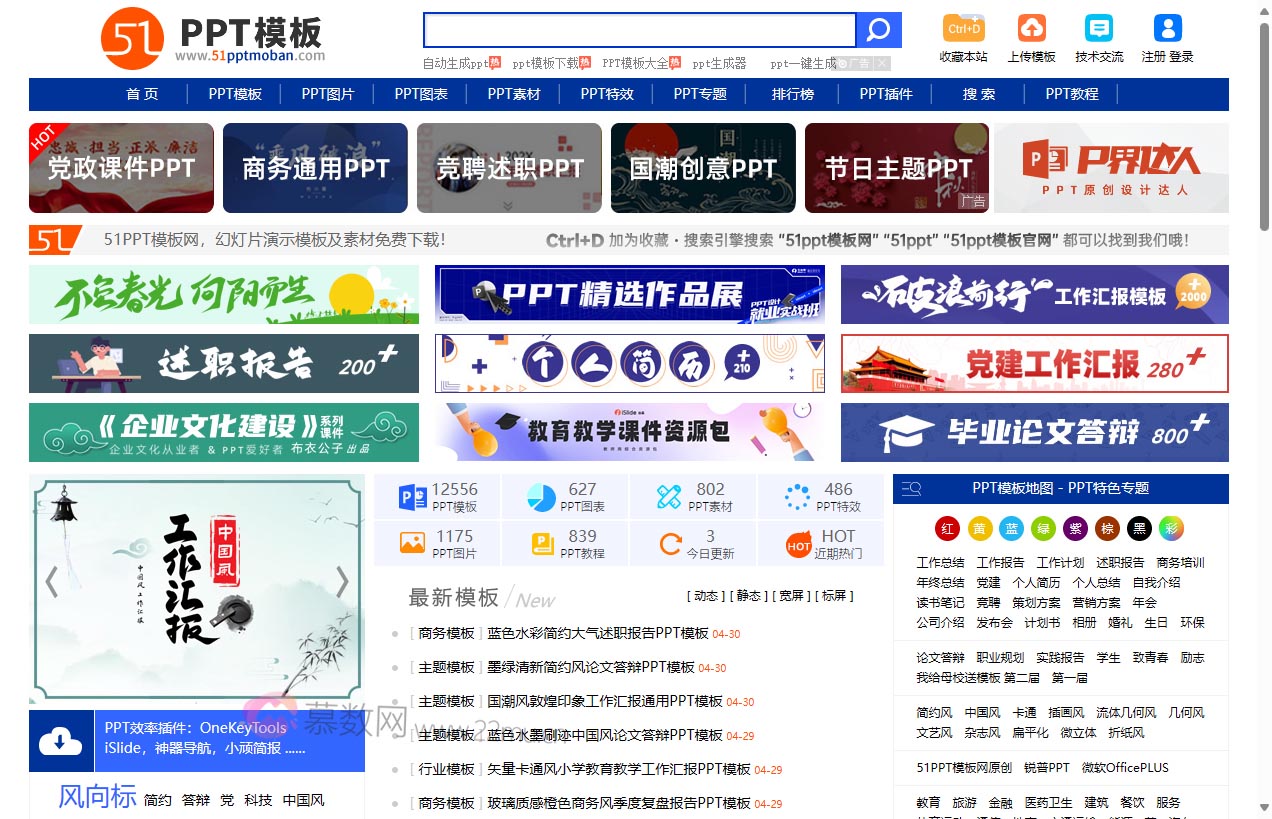The image size is (1272, 819).
Task: Click the 上传模板 upload icon
Action: tap(1031, 26)
